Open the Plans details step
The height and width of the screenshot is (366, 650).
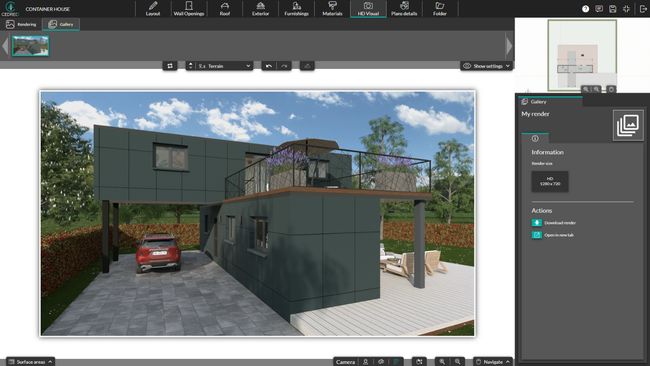click(404, 9)
